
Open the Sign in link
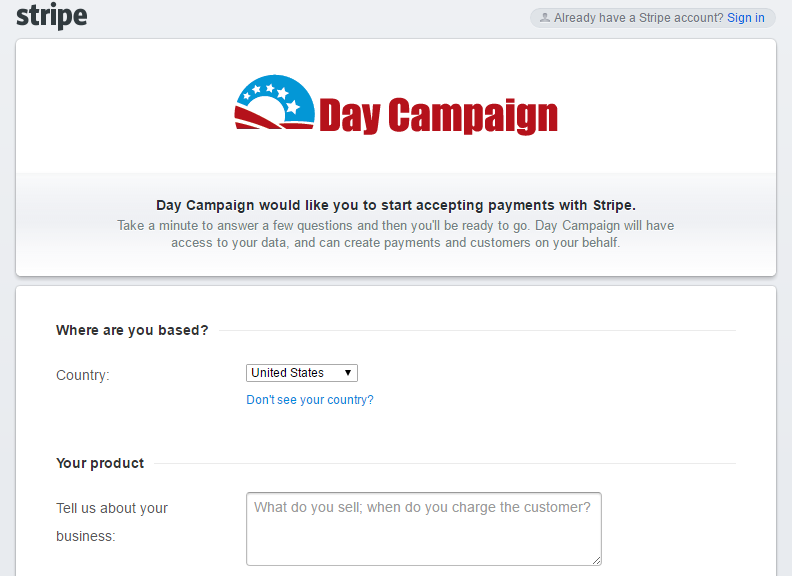746,18
